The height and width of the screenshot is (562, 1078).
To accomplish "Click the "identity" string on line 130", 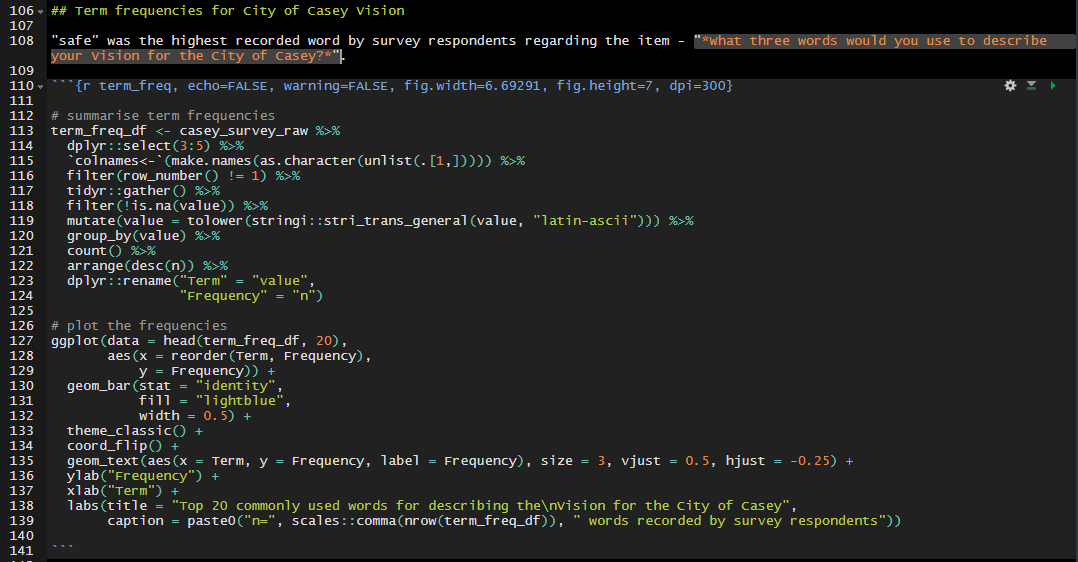I will click(235, 386).
